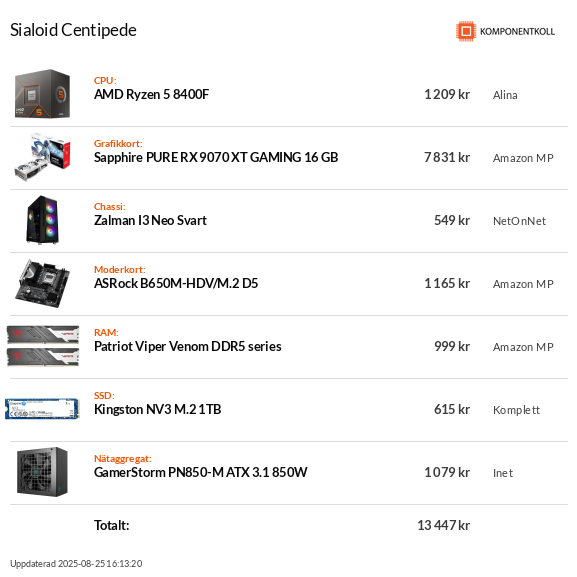Viewport: 577px width, 577px height.
Task: Click the Komponentkoll chip logo icon
Action: point(466,31)
